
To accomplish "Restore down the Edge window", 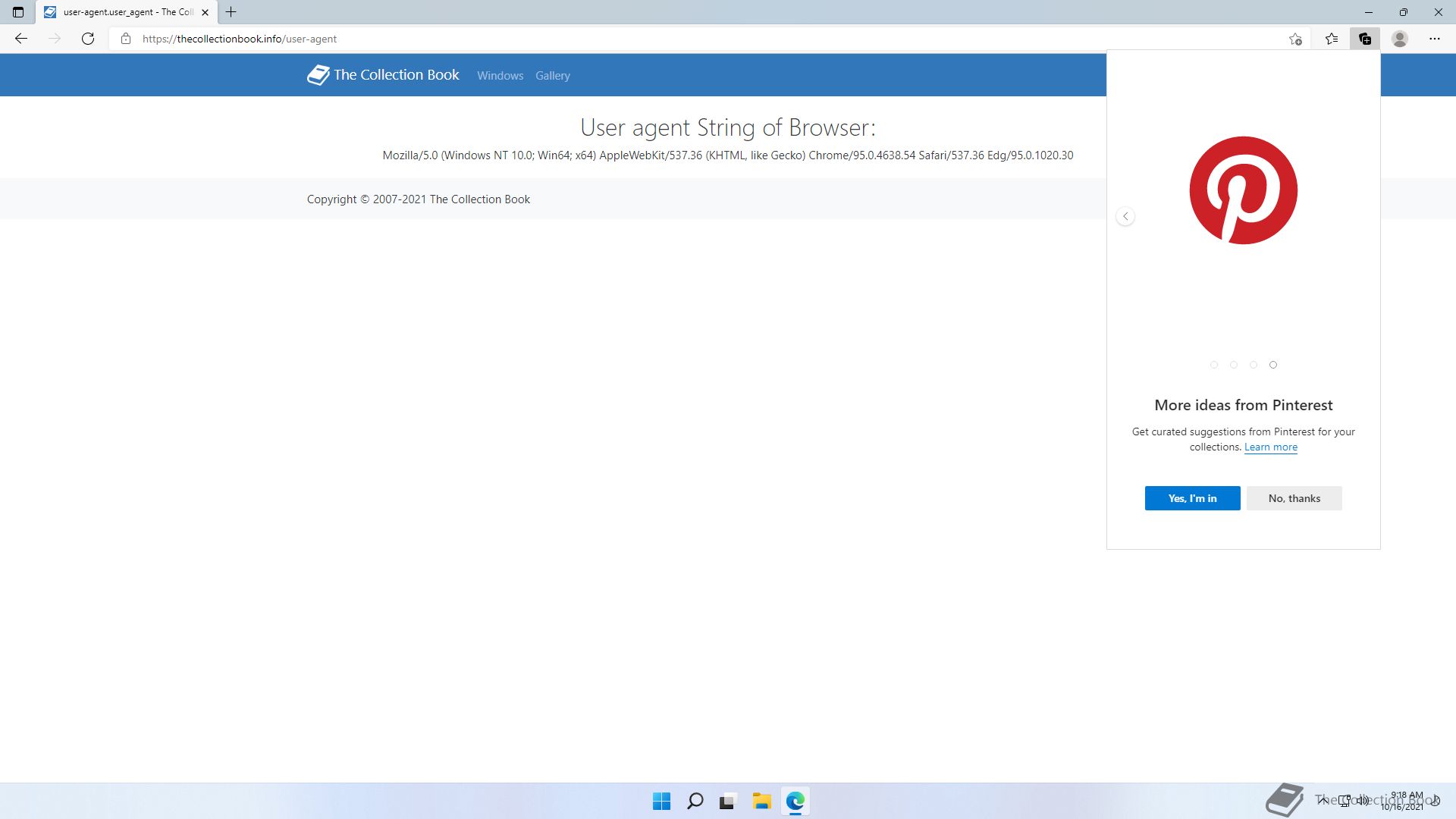I will click(x=1404, y=12).
